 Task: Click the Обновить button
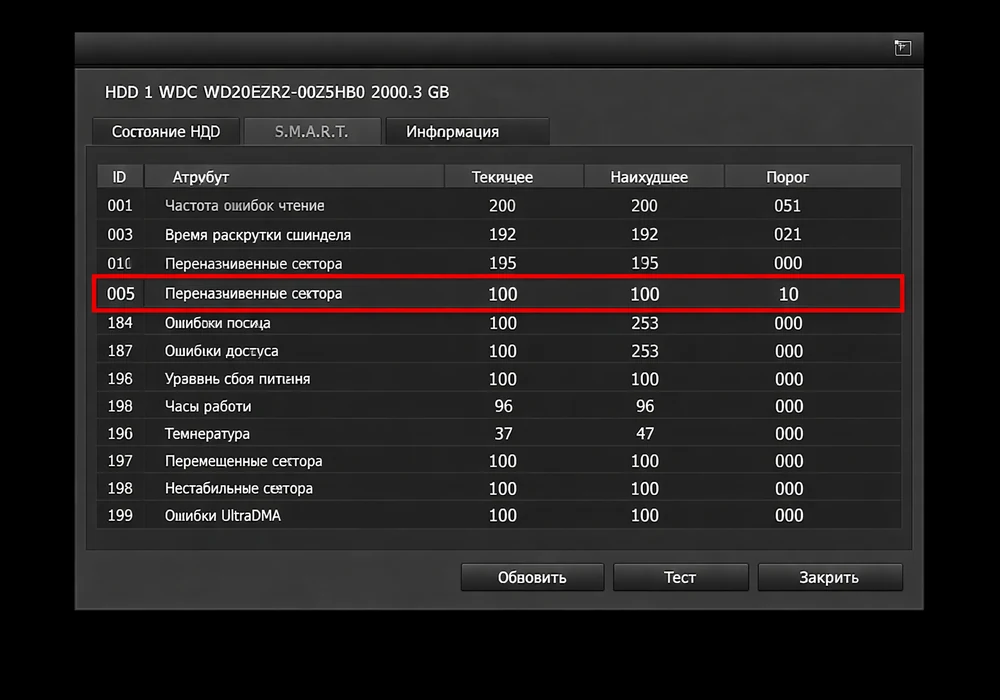pos(532,577)
